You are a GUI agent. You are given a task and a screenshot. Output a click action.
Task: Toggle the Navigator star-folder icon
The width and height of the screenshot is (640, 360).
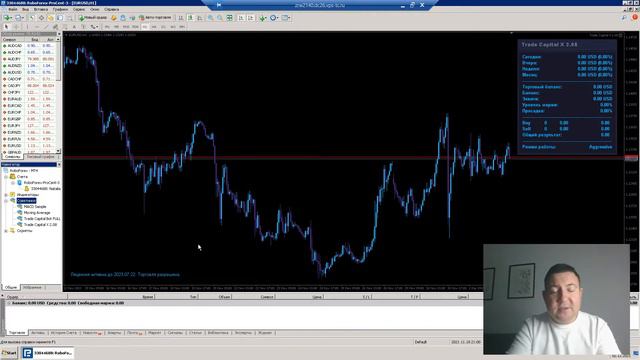coord(50,18)
